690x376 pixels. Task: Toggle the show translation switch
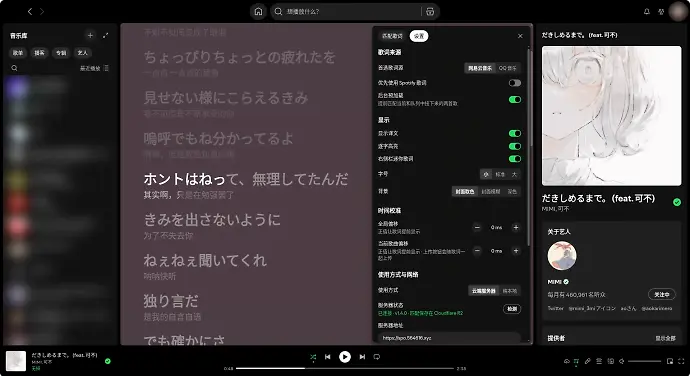(514, 133)
